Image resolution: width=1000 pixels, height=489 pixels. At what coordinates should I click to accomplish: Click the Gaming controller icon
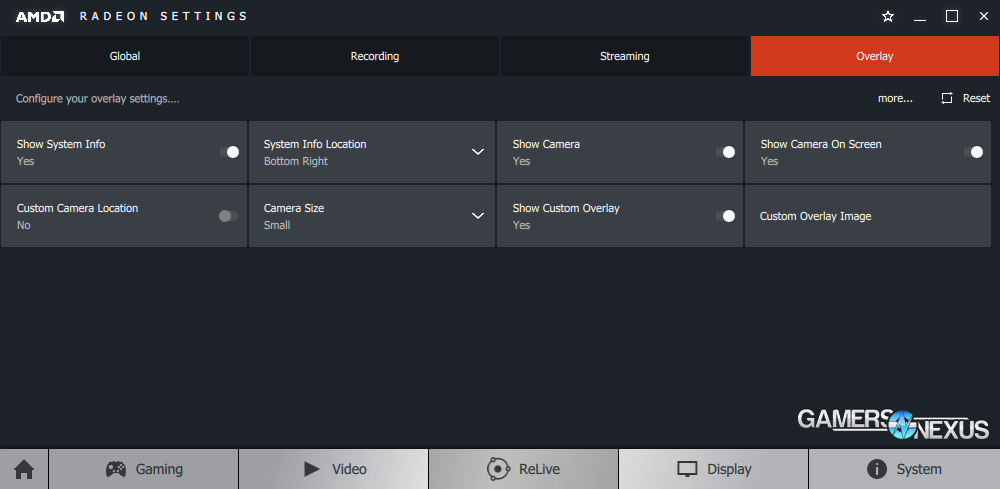pyautogui.click(x=115, y=469)
